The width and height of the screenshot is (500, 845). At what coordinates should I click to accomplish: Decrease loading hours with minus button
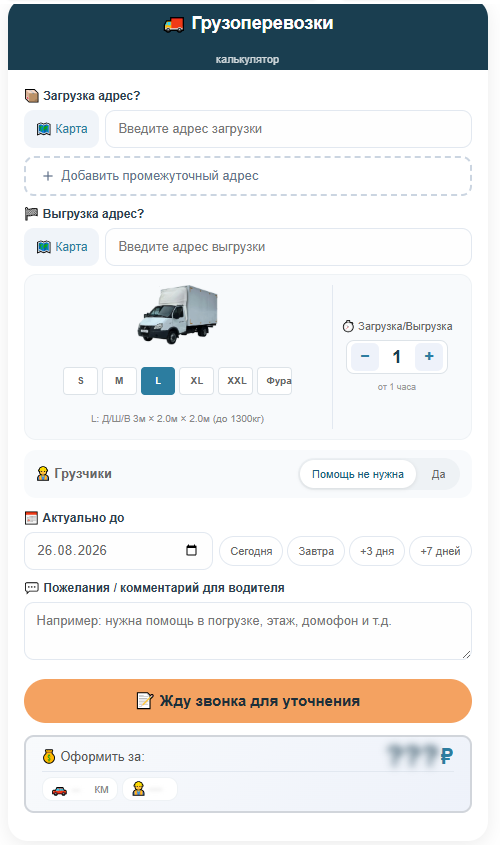[x=365, y=356]
